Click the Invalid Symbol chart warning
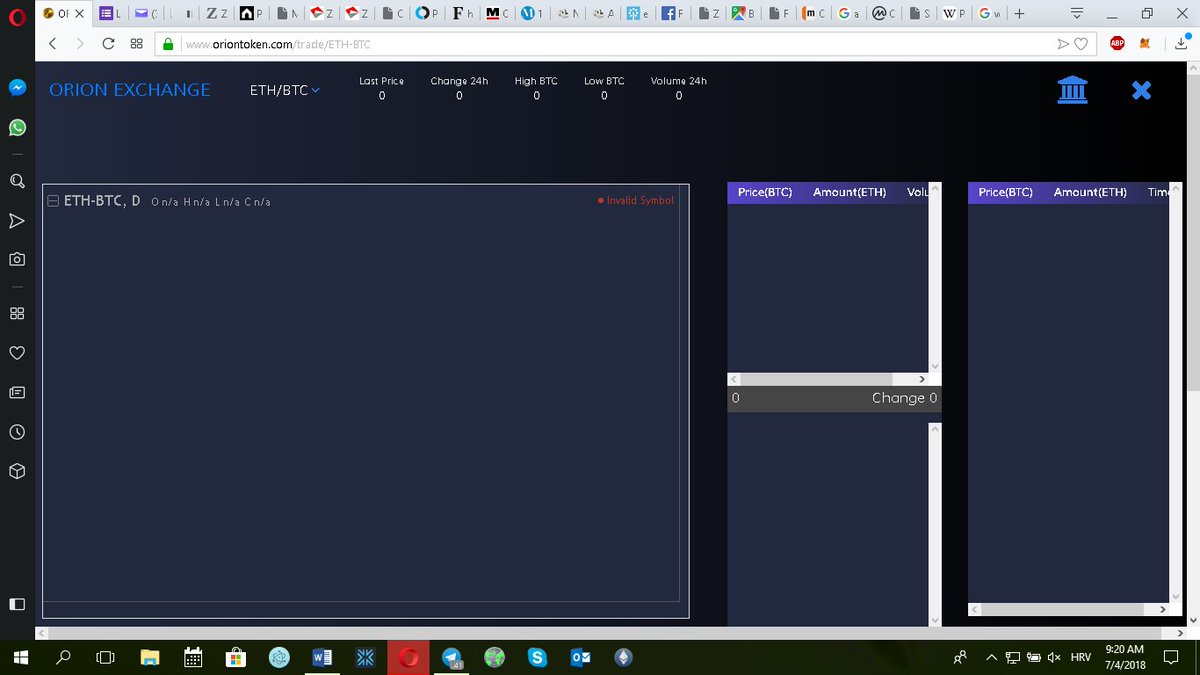This screenshot has height=675, width=1200. tap(636, 200)
